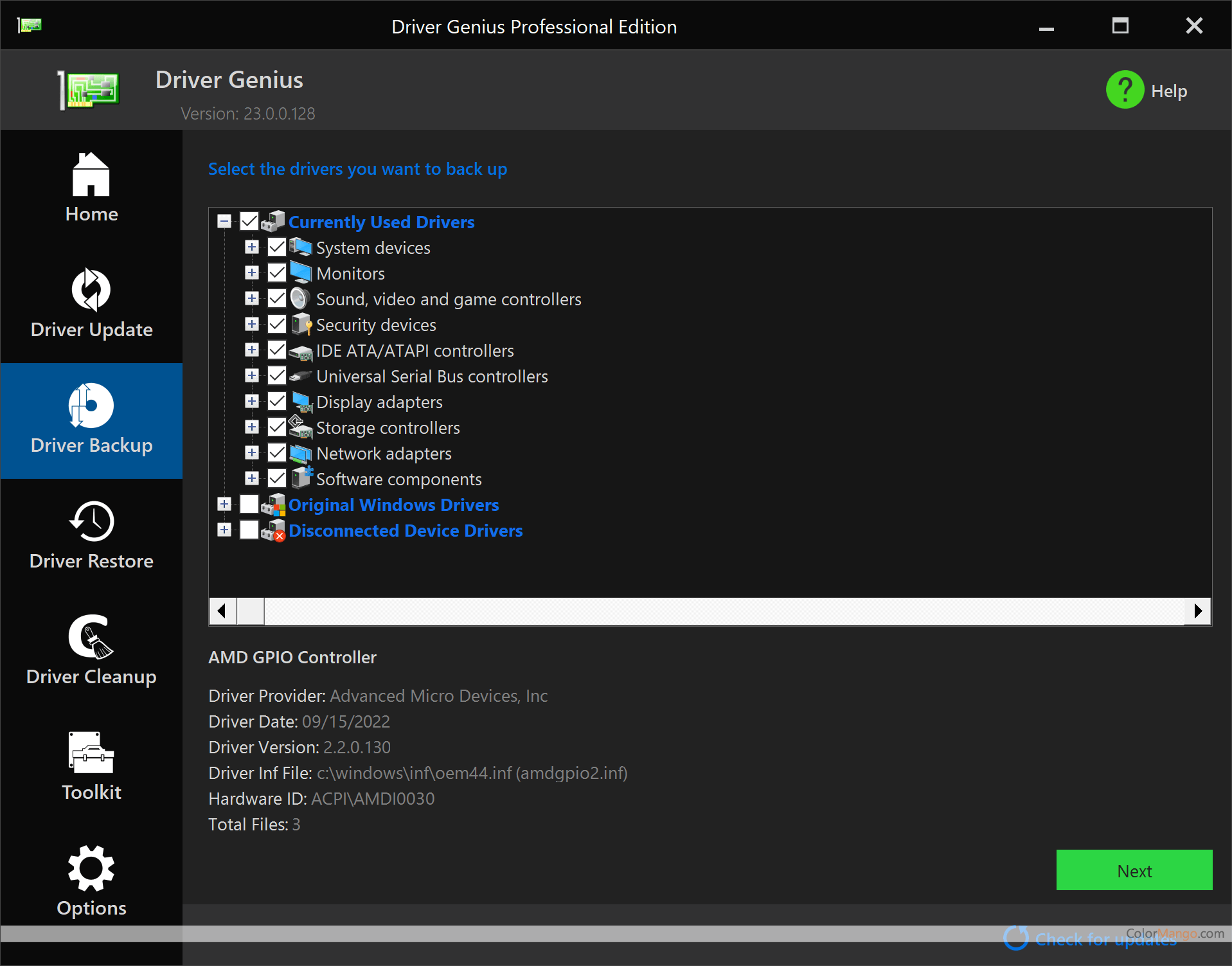1232x966 pixels.
Task: Expand the Disconnected Device Drivers node
Action: (224, 530)
